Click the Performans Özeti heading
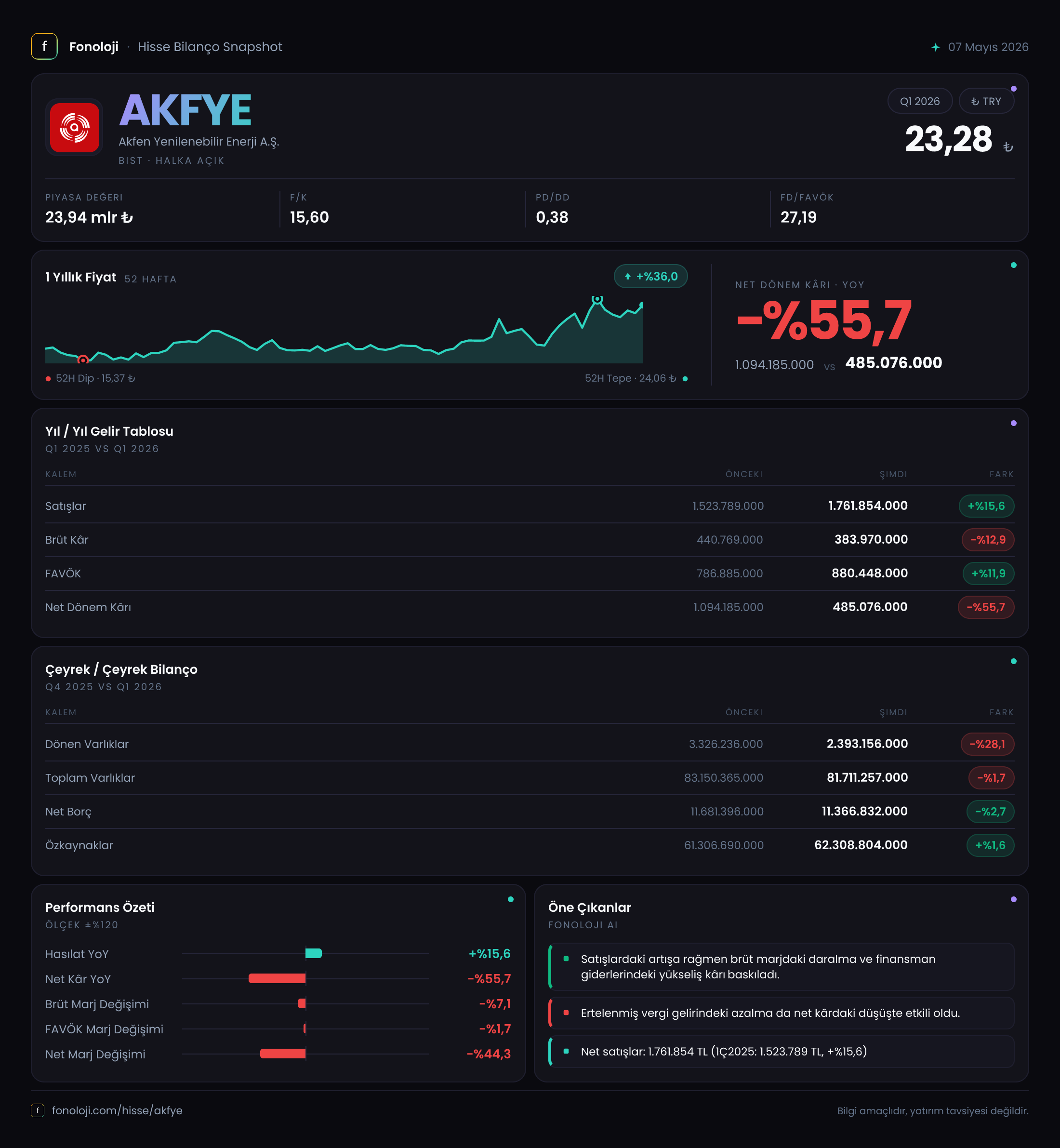The image size is (1060, 1148). (x=100, y=908)
